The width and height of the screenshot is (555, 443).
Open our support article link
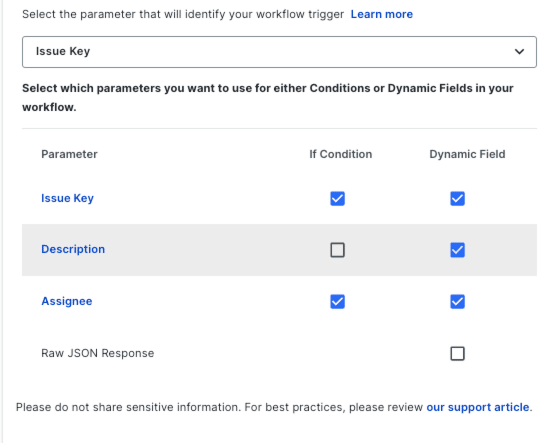point(477,407)
